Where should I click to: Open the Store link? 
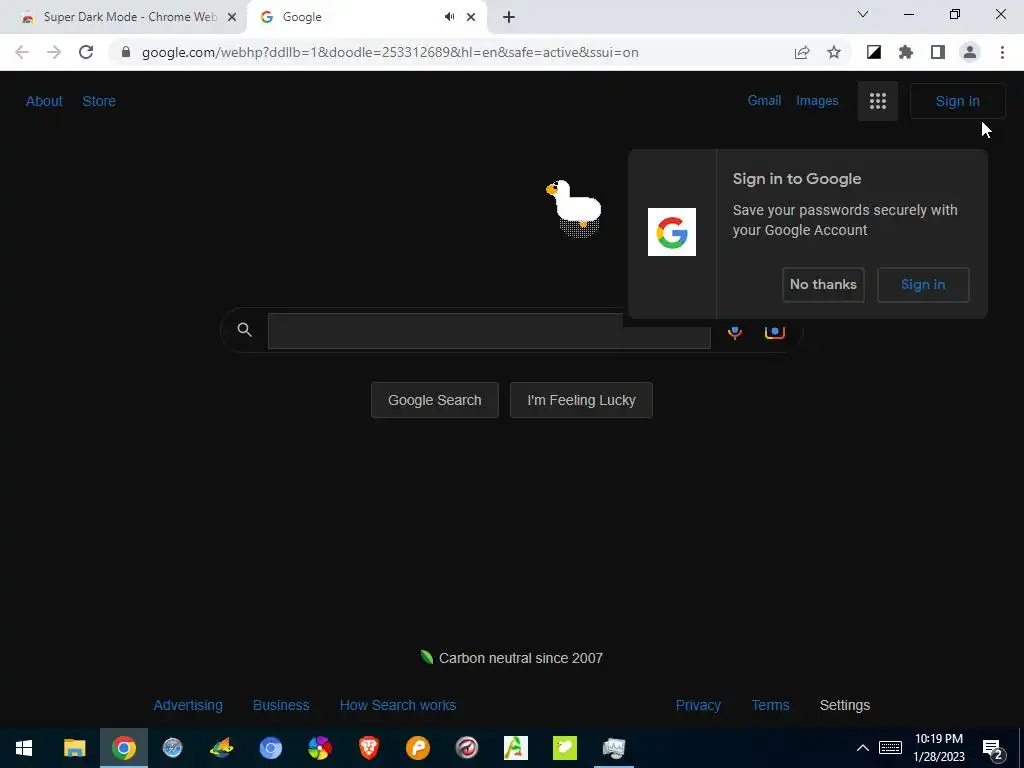click(x=99, y=101)
